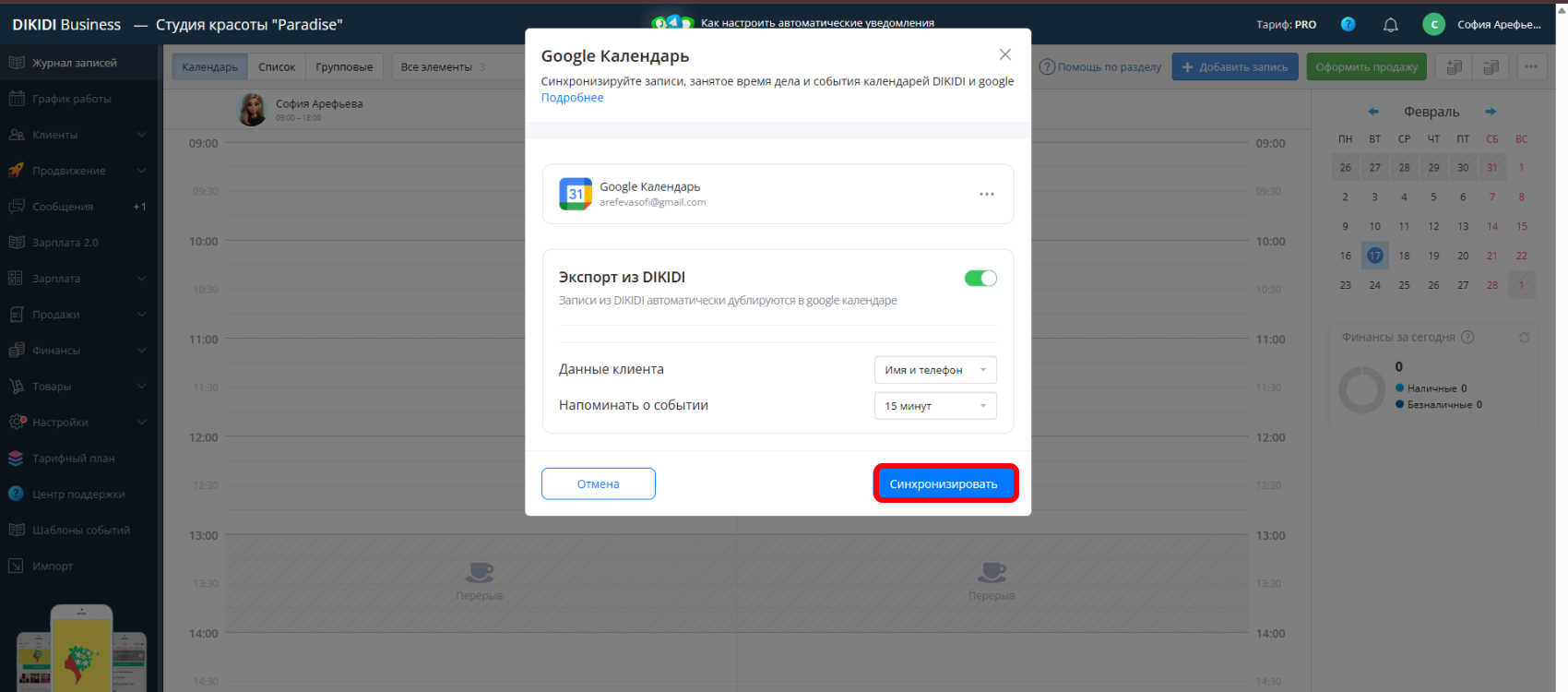
Task: Close the Google Календарь dialog
Action: click(x=1005, y=55)
